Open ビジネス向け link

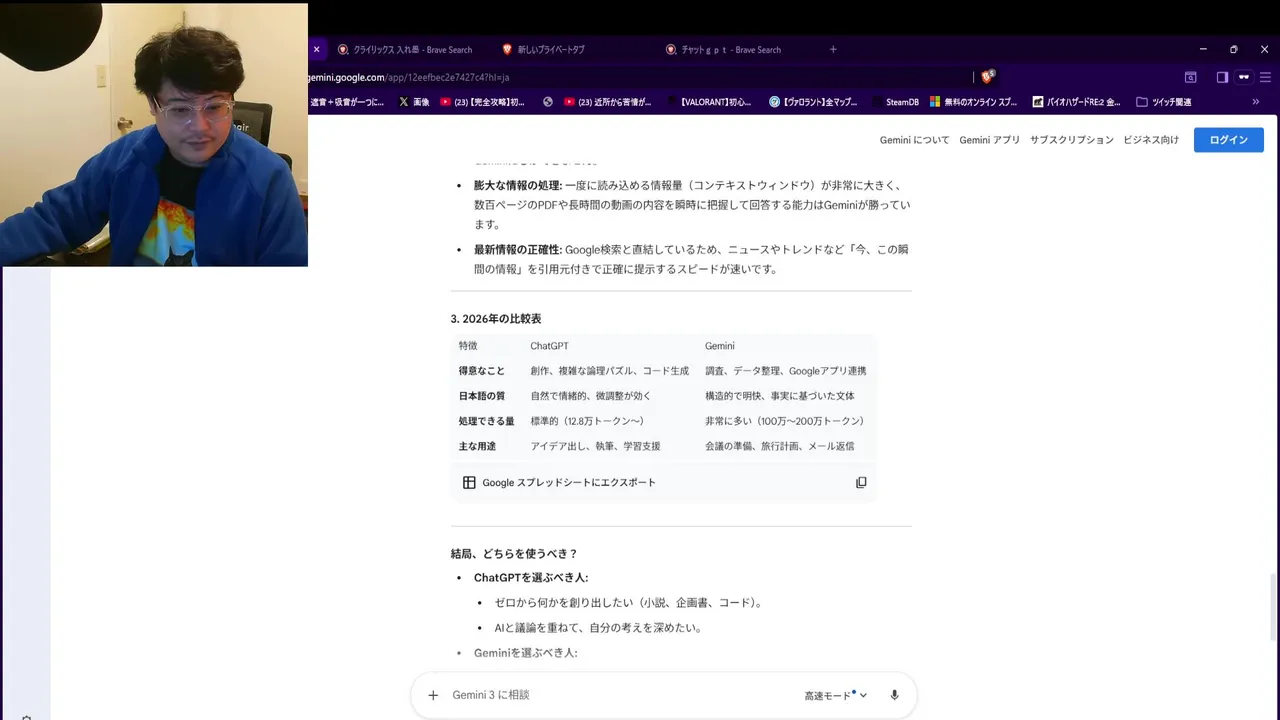coord(1151,140)
